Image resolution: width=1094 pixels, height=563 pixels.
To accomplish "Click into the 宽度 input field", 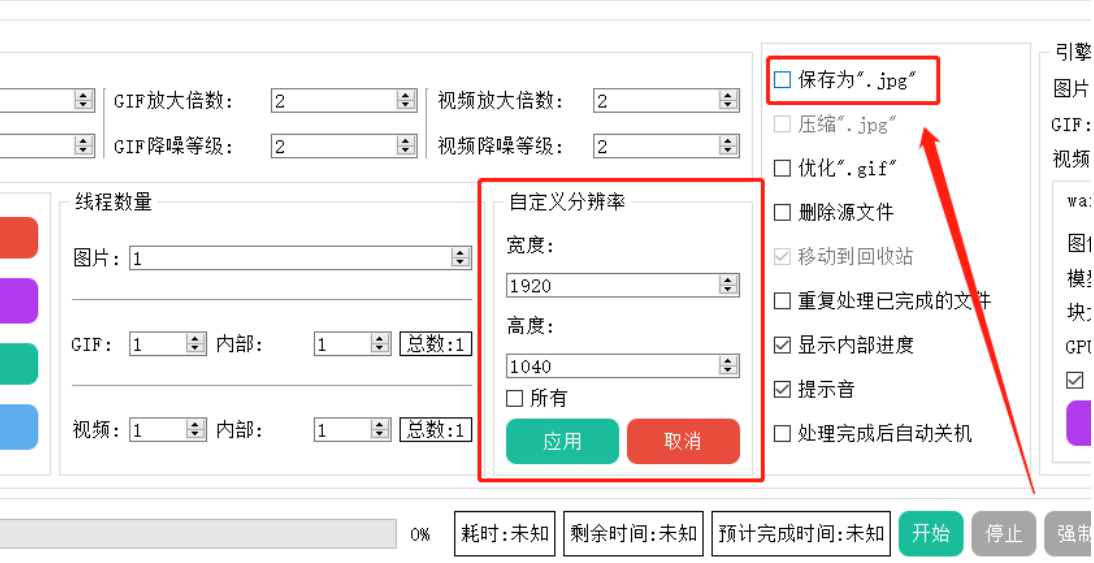I will pyautogui.click(x=612, y=285).
